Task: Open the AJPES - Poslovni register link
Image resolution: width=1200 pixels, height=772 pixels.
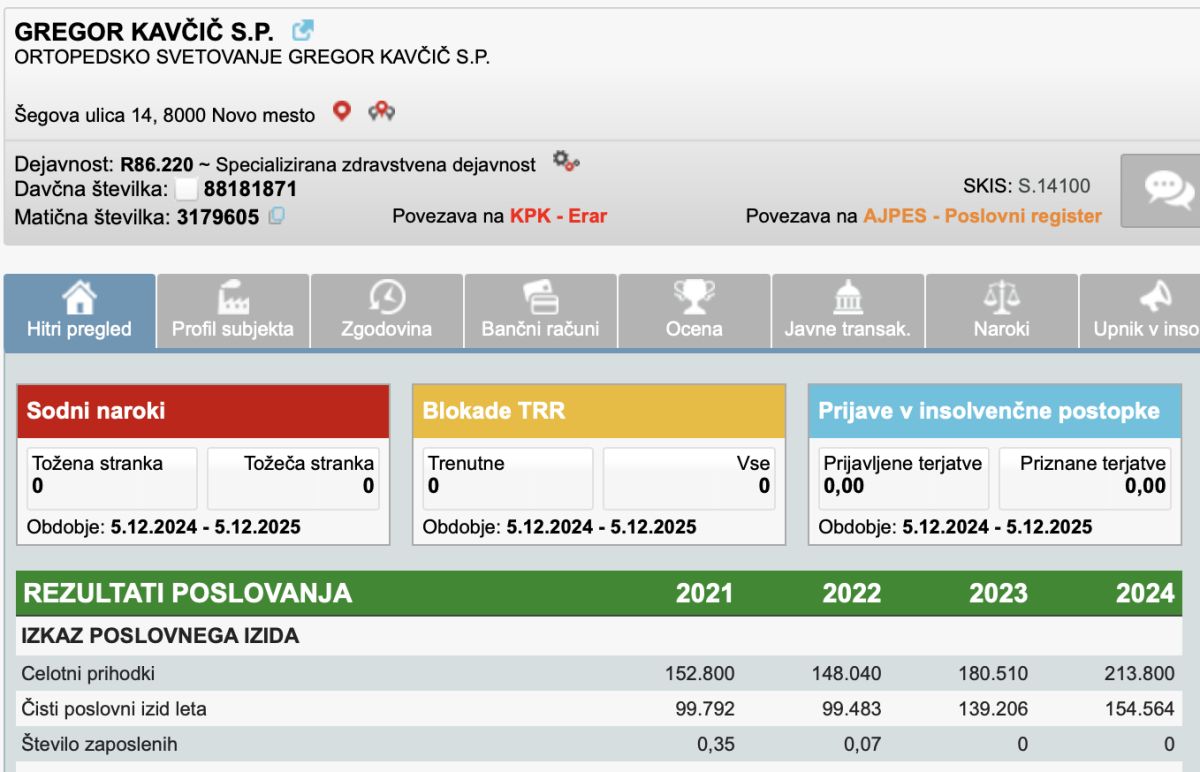Action: (982, 216)
